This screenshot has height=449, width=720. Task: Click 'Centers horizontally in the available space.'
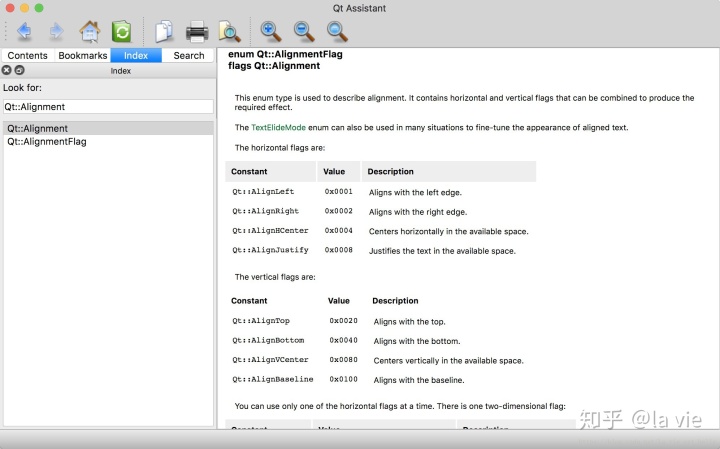tap(449, 231)
